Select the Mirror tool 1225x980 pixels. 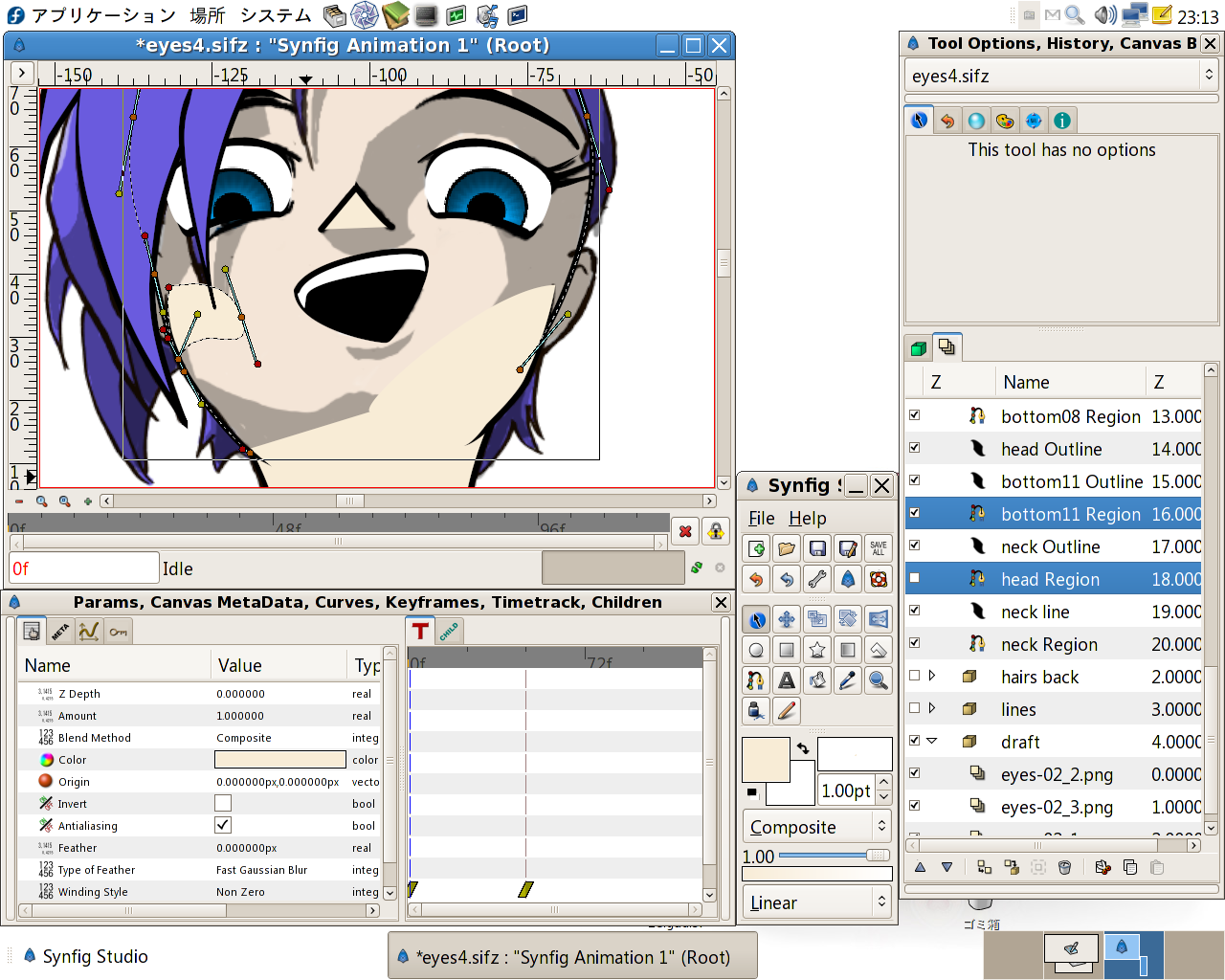click(879, 619)
